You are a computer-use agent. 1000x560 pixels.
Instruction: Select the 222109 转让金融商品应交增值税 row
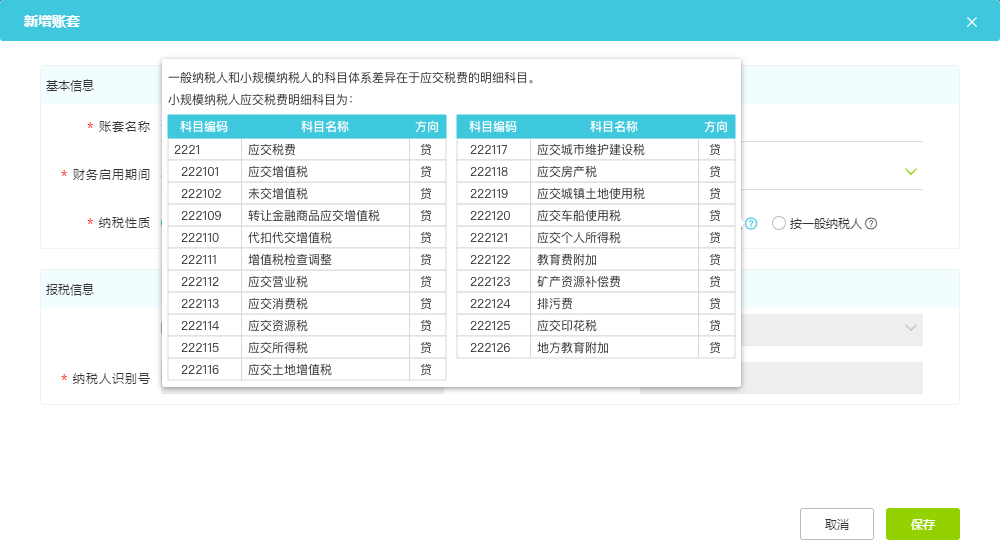coord(307,216)
